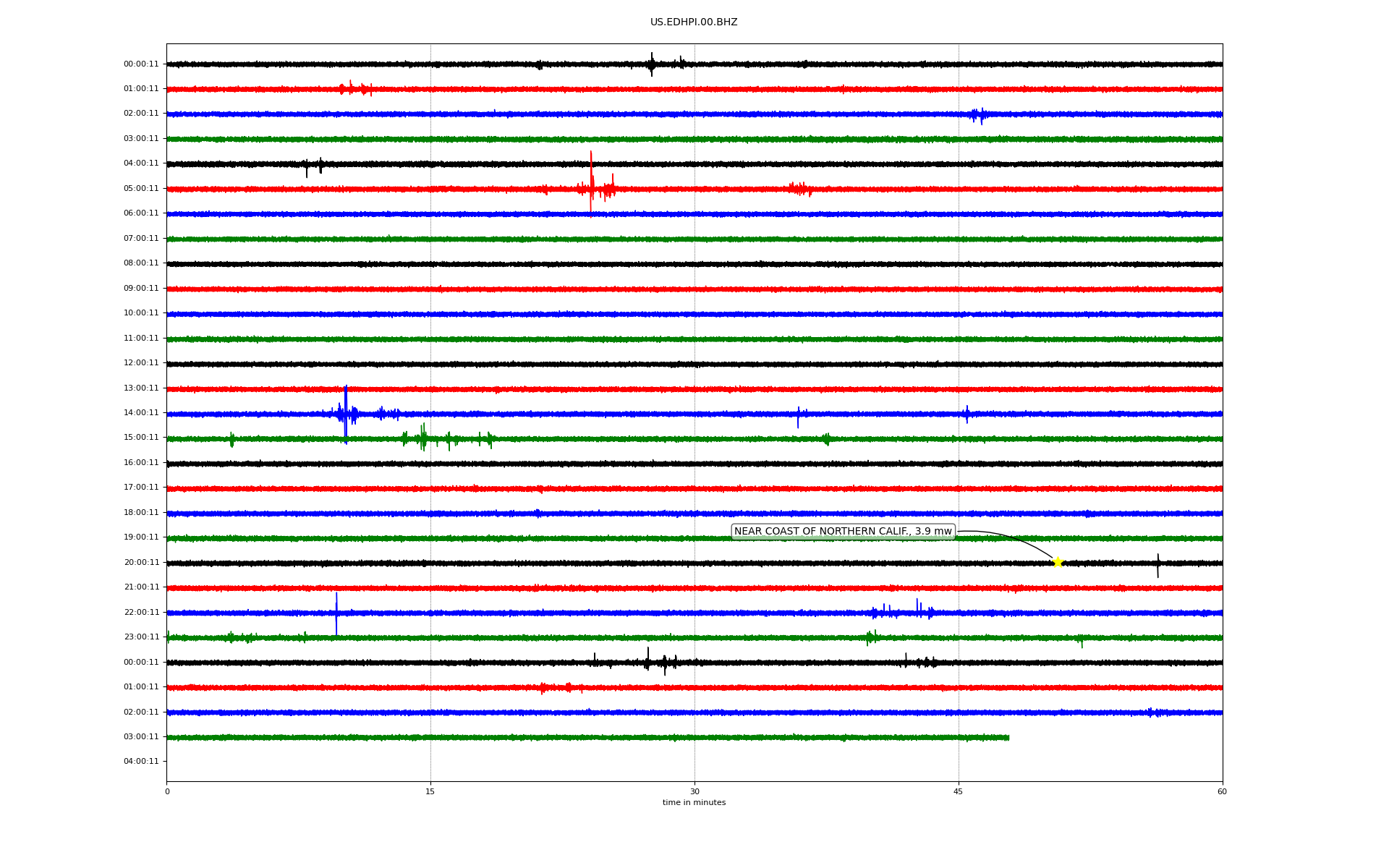Click the 08:00:11 row label

[x=141, y=263]
